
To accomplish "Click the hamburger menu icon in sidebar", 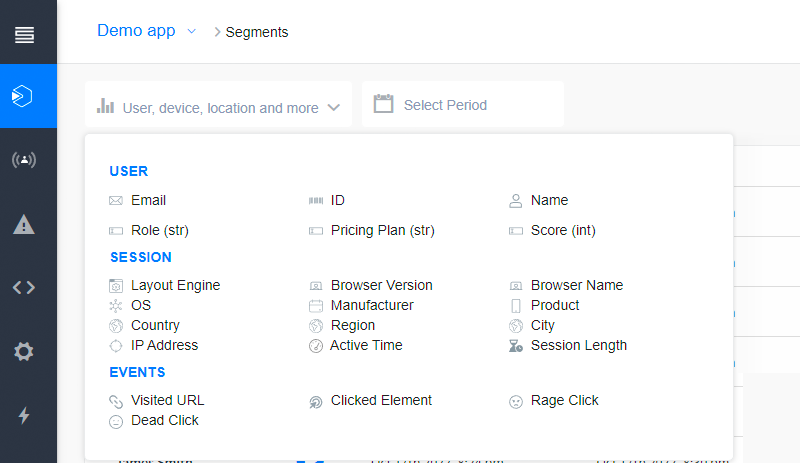I will click(x=24, y=35).
